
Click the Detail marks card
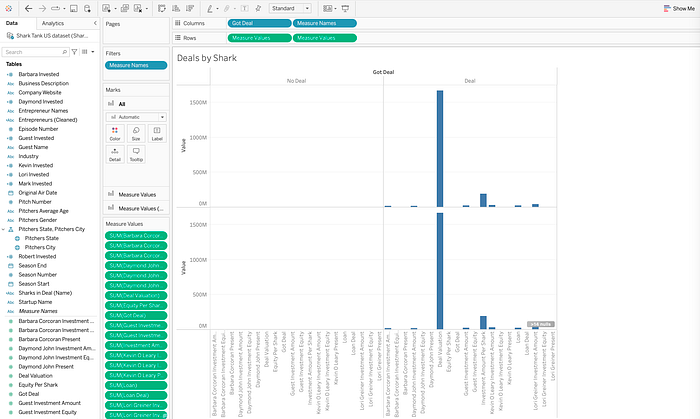coord(115,154)
